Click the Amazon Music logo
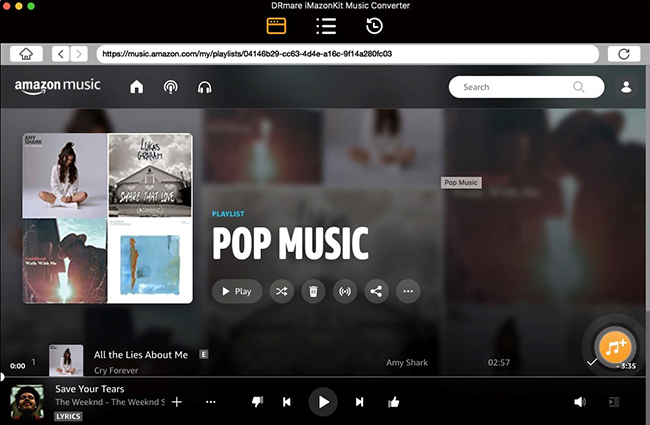The width and height of the screenshot is (650, 425). 58,86
